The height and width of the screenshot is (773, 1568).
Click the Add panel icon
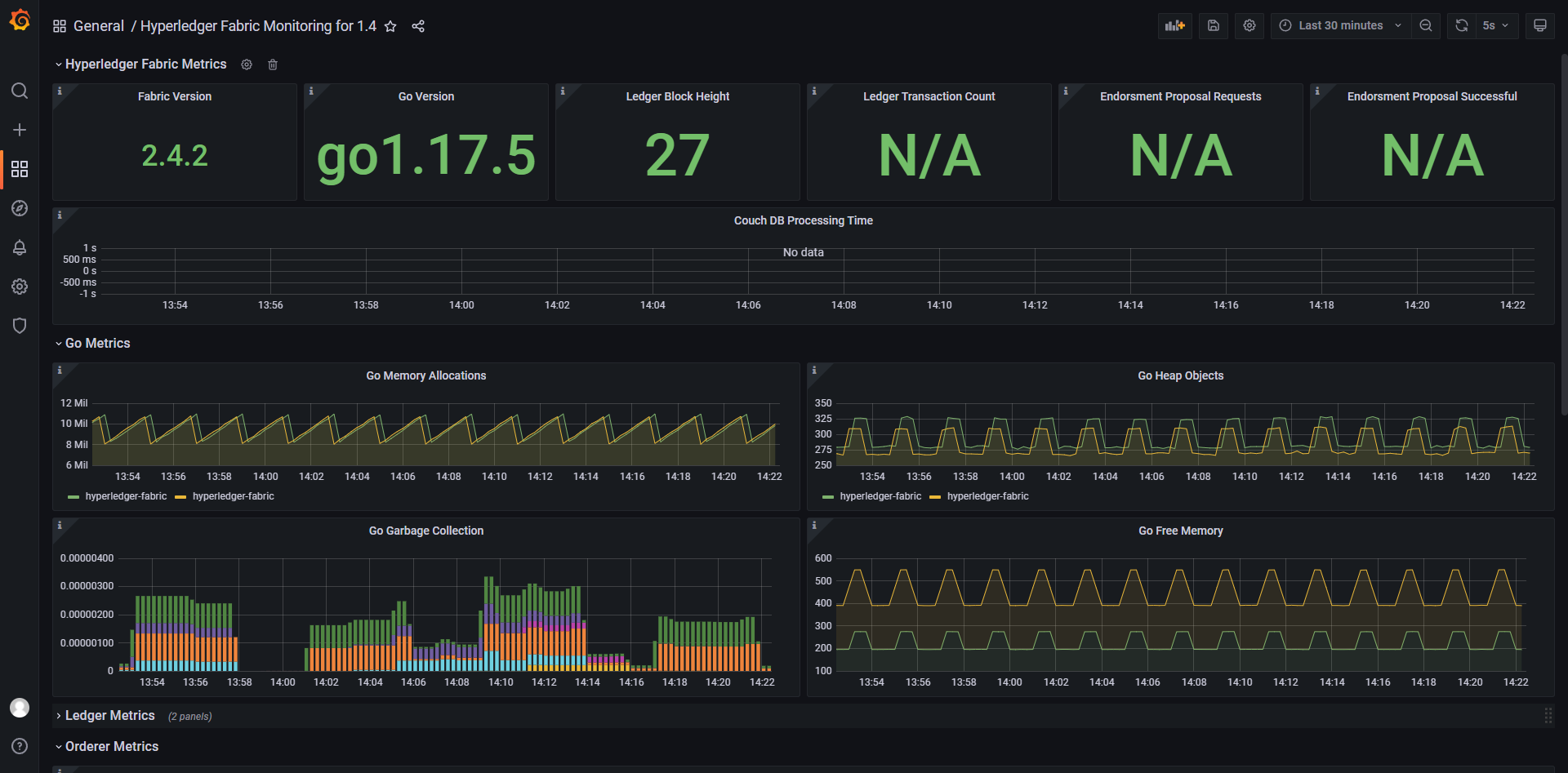click(x=1174, y=25)
